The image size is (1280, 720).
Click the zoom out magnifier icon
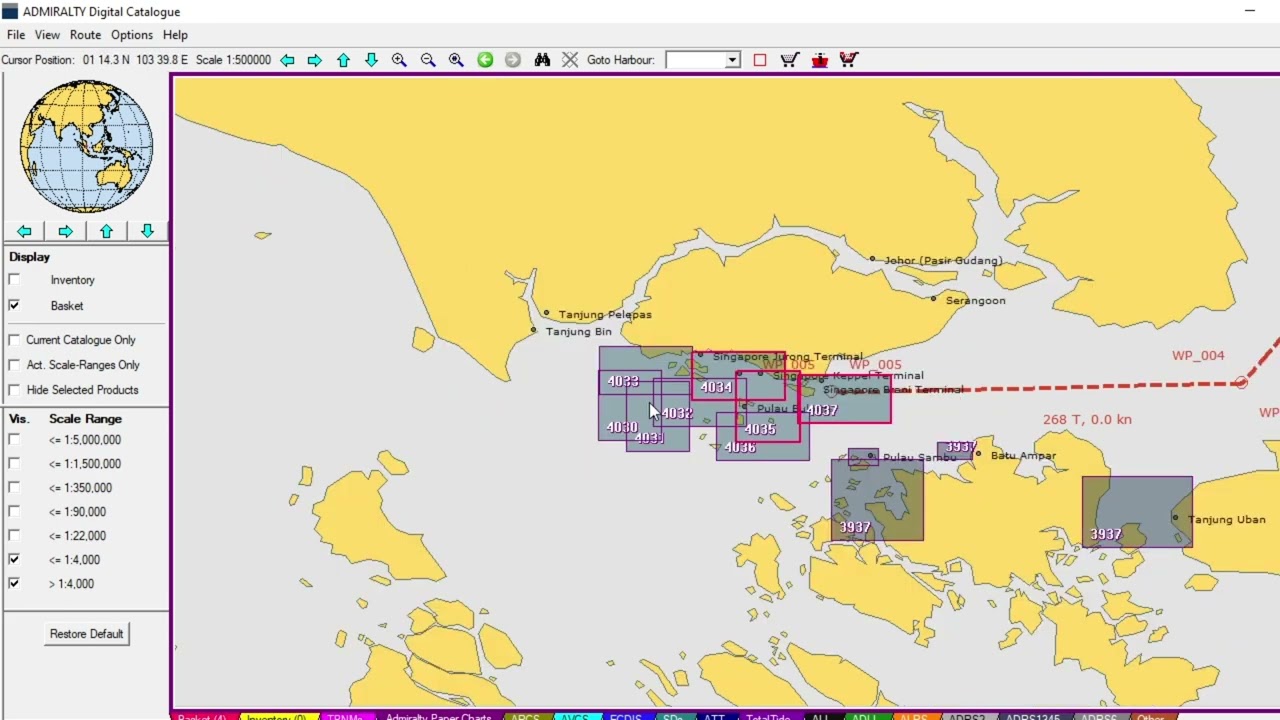pos(428,60)
